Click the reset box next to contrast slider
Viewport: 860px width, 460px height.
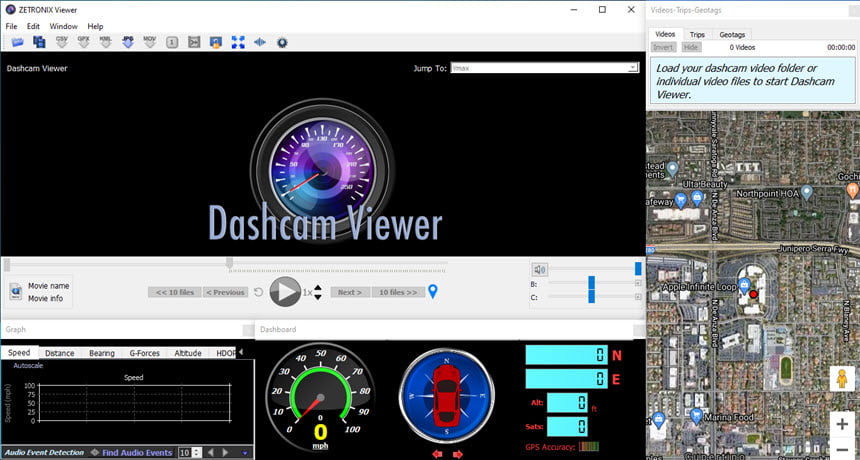[638, 297]
